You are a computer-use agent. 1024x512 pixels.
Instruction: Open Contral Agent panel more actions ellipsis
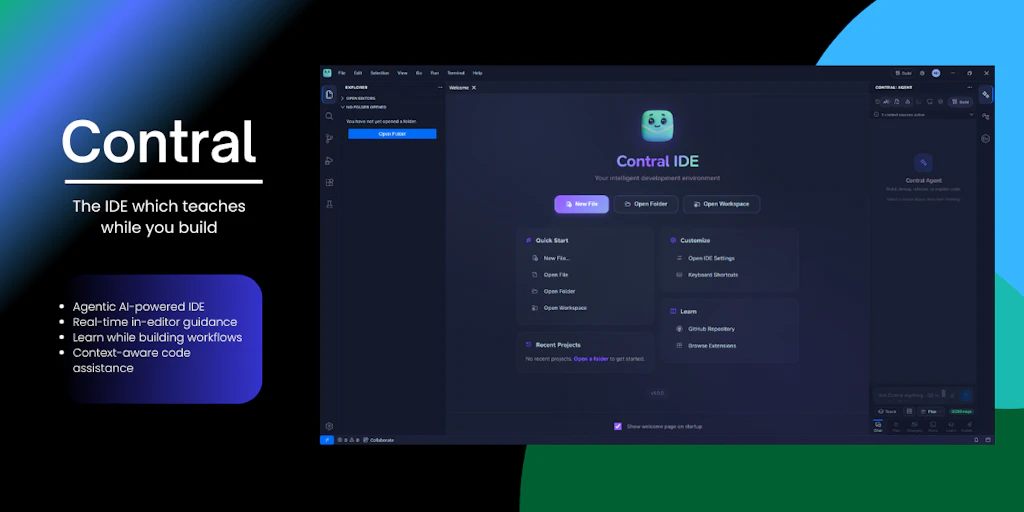969,88
